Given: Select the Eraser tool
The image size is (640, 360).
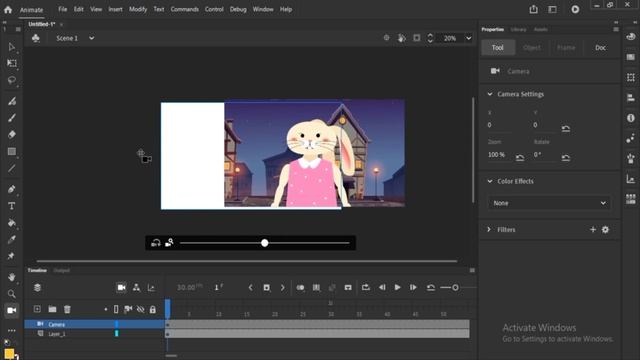Looking at the screenshot, I should tap(11, 135).
